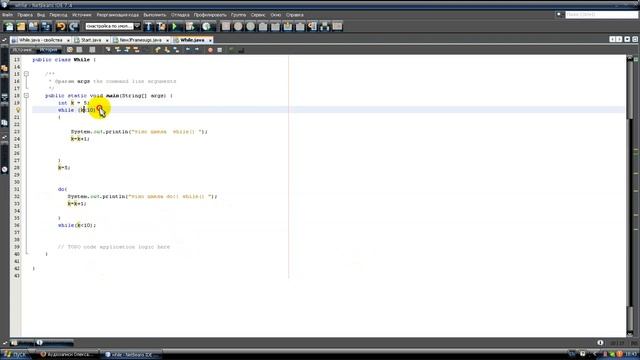Open the Группа menu
This screenshot has width=640, height=360.
(x=238, y=15)
